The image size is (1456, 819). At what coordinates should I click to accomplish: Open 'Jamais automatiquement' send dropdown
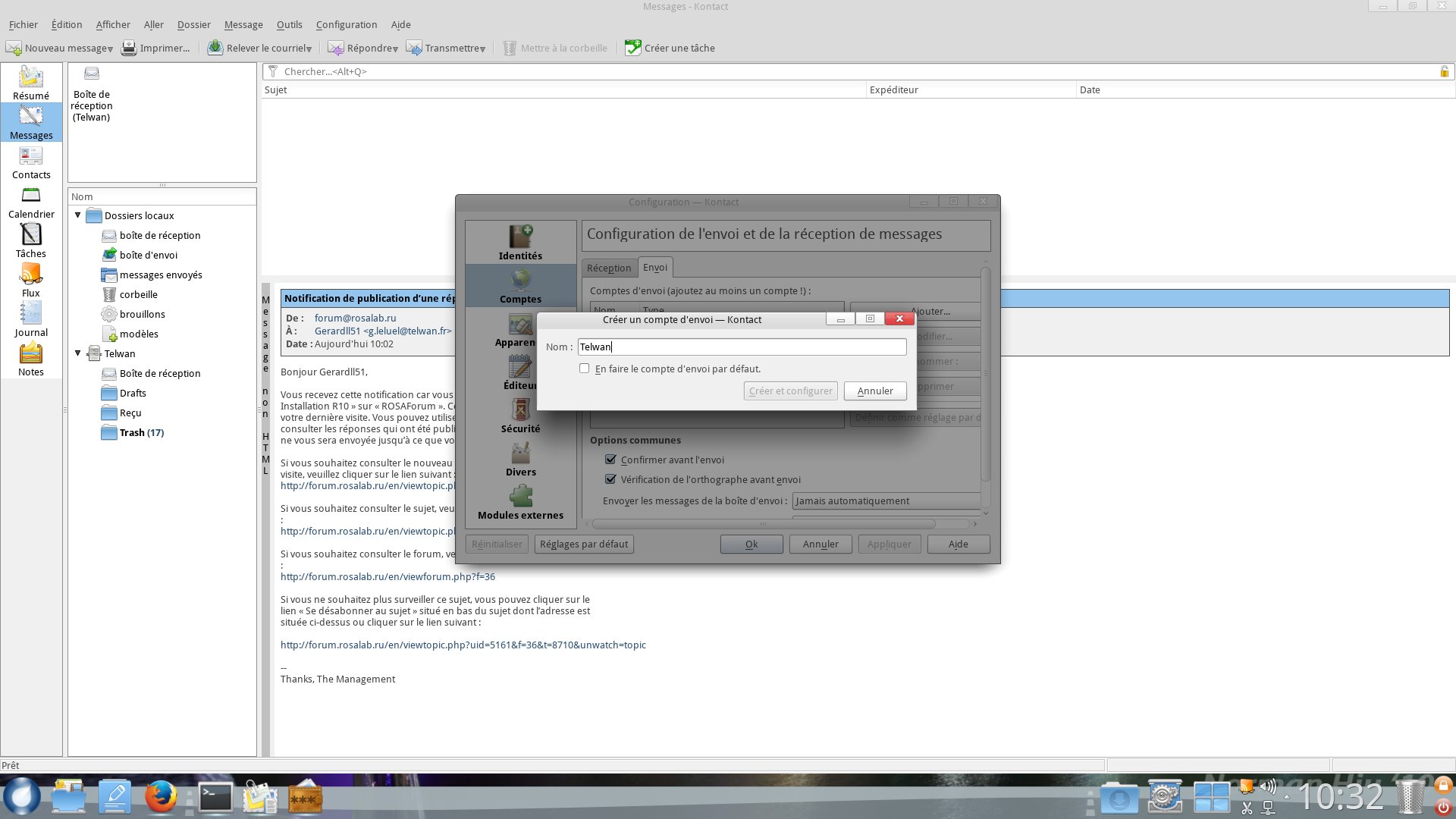click(886, 500)
